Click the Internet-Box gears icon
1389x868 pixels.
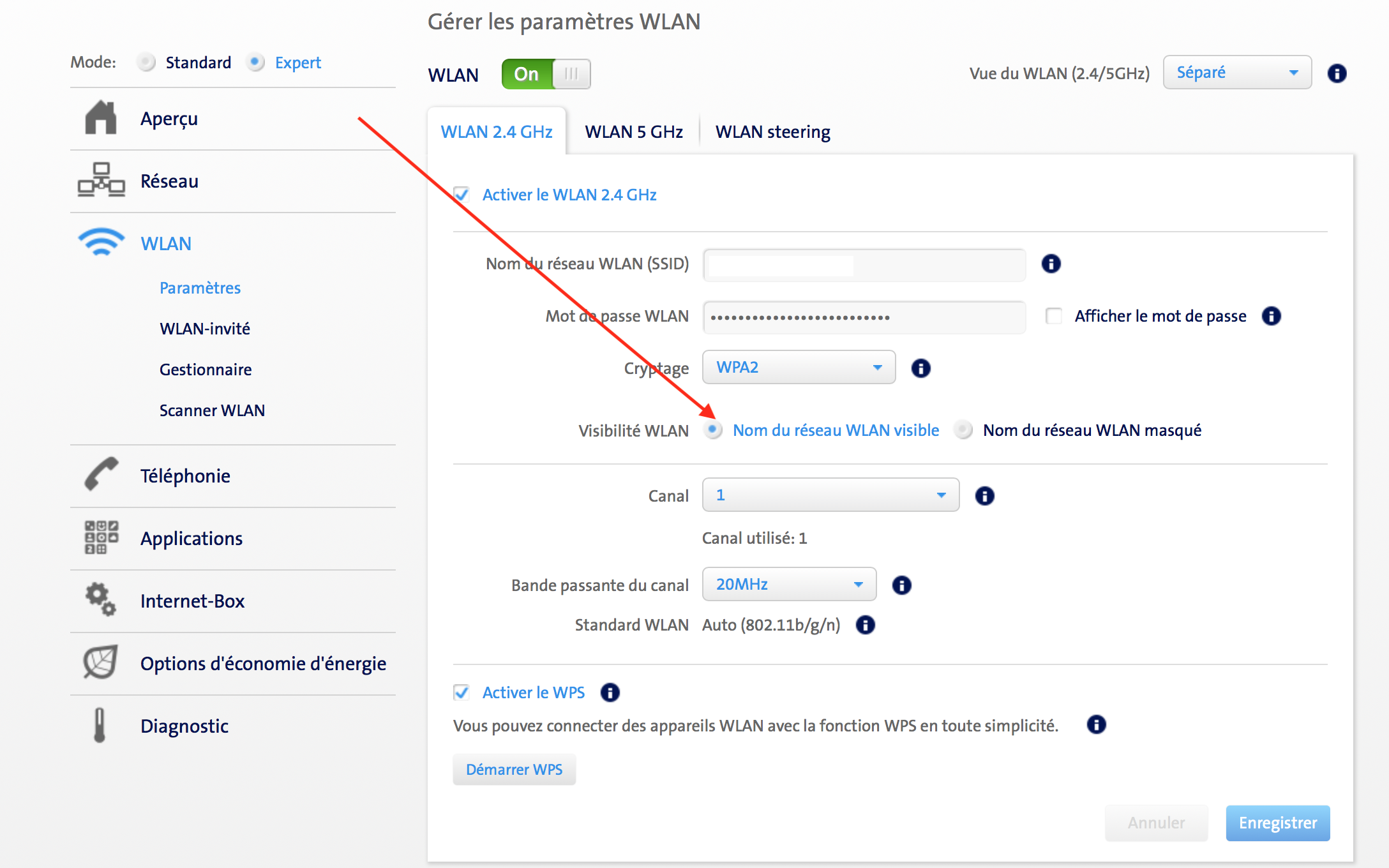click(101, 599)
